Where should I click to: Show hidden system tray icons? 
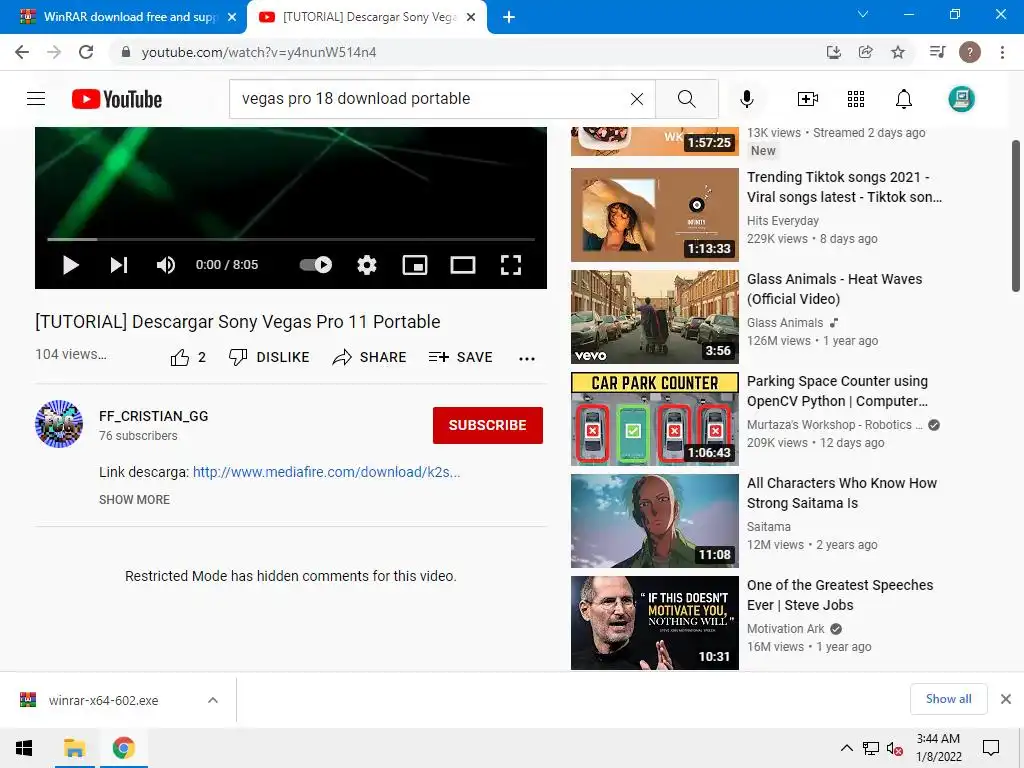846,748
